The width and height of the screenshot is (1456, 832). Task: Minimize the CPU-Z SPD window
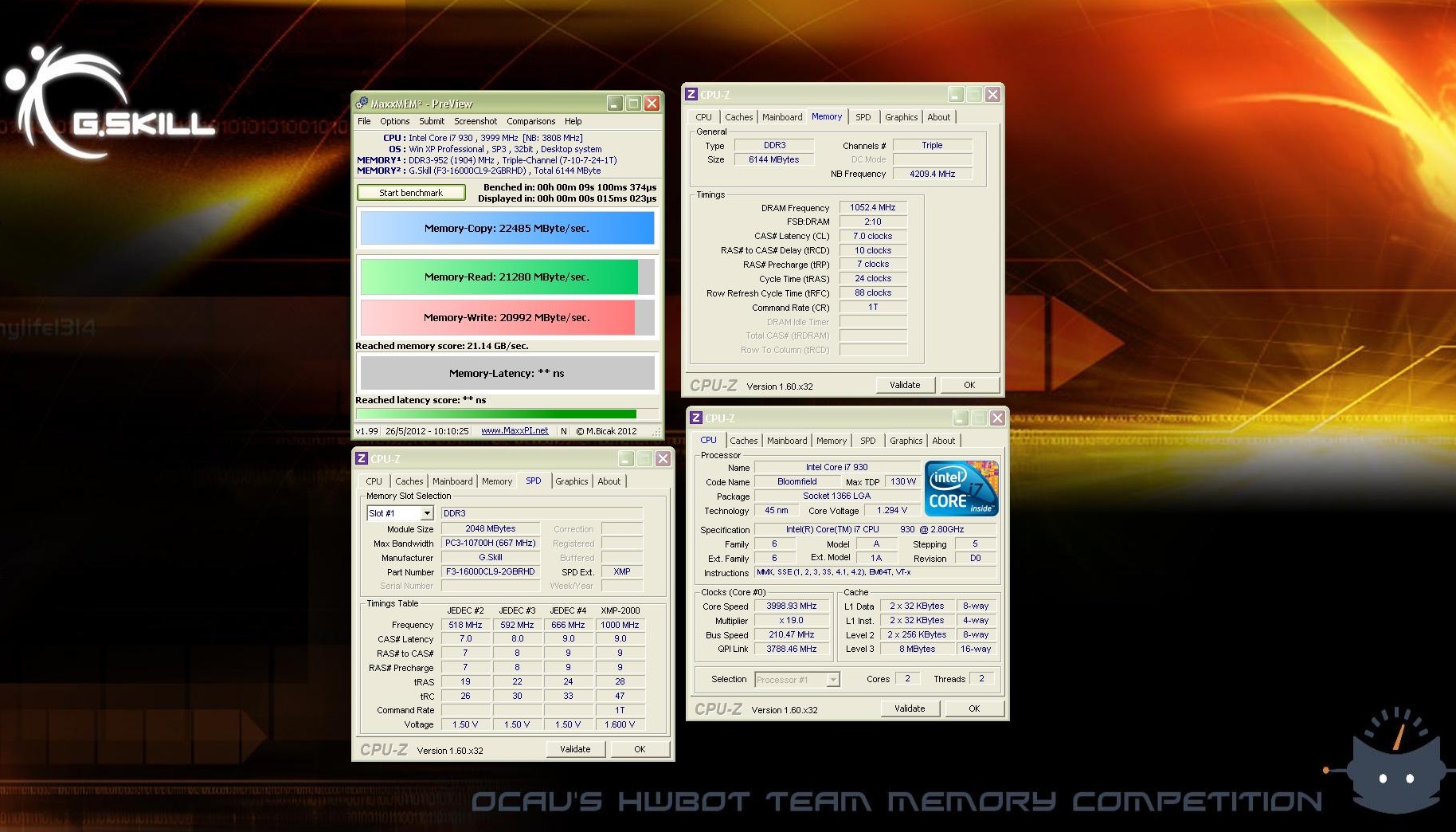coord(626,458)
